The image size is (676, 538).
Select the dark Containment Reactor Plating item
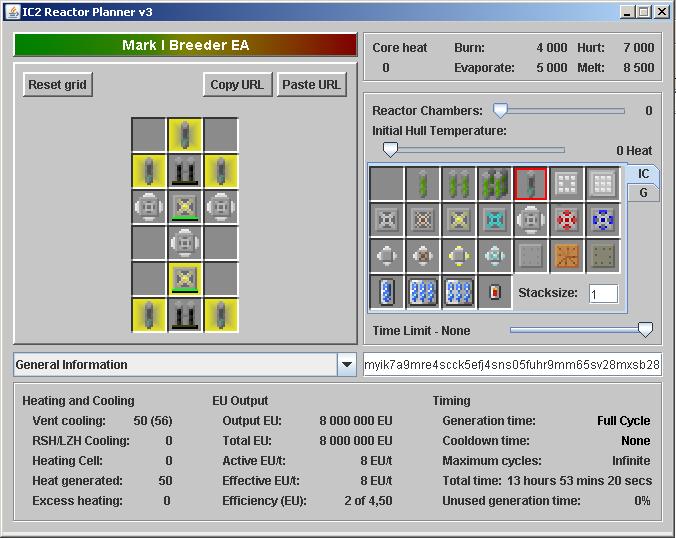[603, 256]
